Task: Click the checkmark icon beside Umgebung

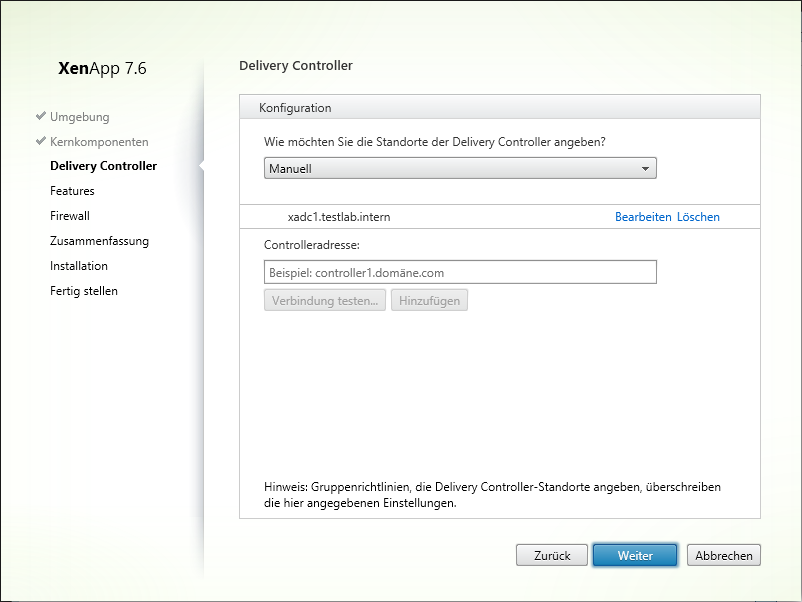Action: click(x=41, y=116)
